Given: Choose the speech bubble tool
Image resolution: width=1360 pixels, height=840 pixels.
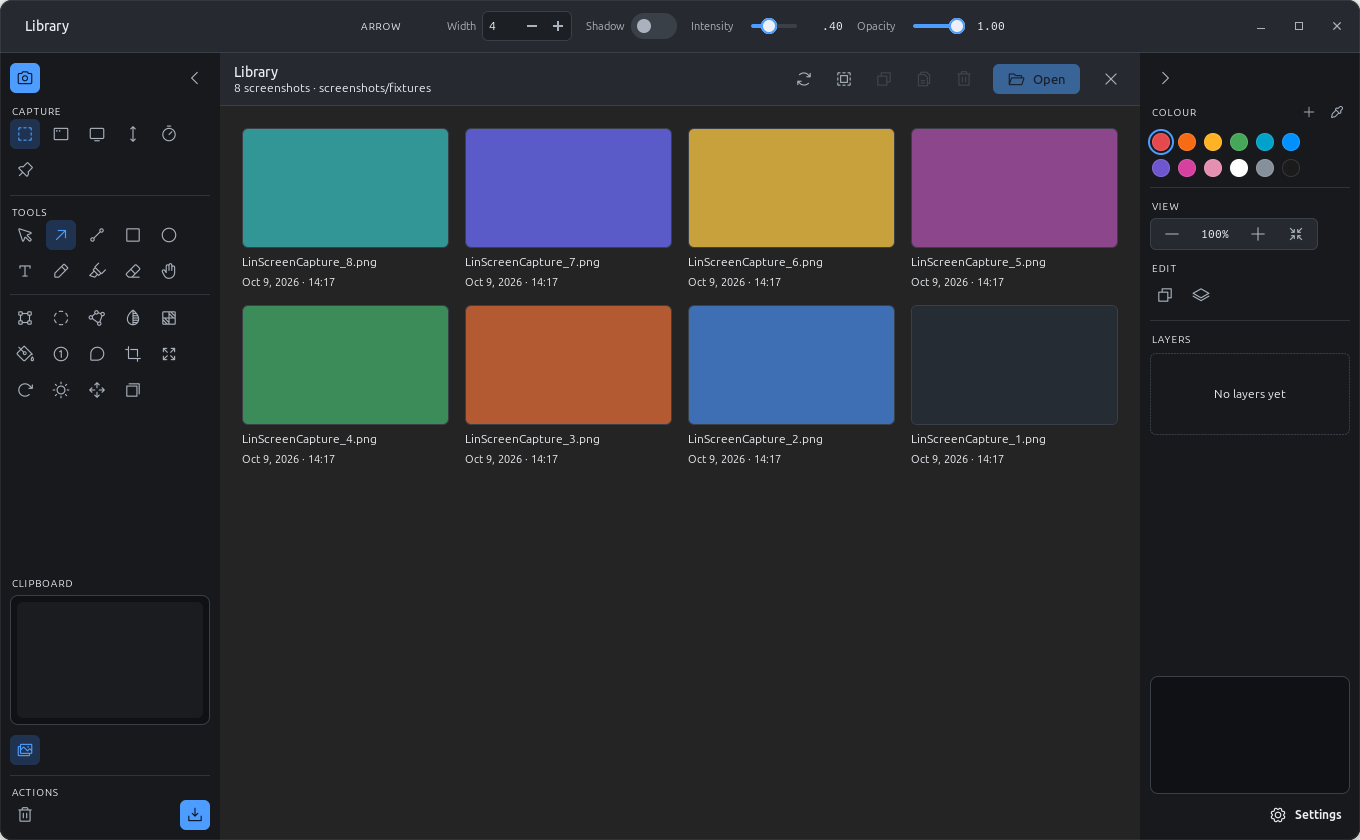Looking at the screenshot, I should click(x=97, y=354).
